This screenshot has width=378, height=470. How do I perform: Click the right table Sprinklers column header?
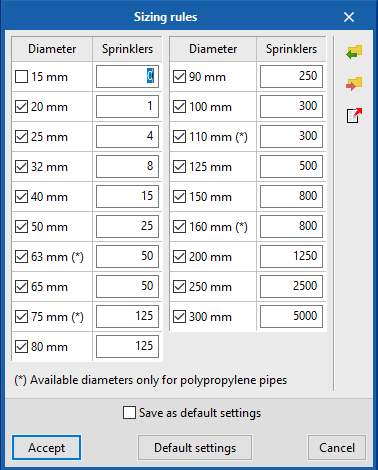(x=291, y=49)
